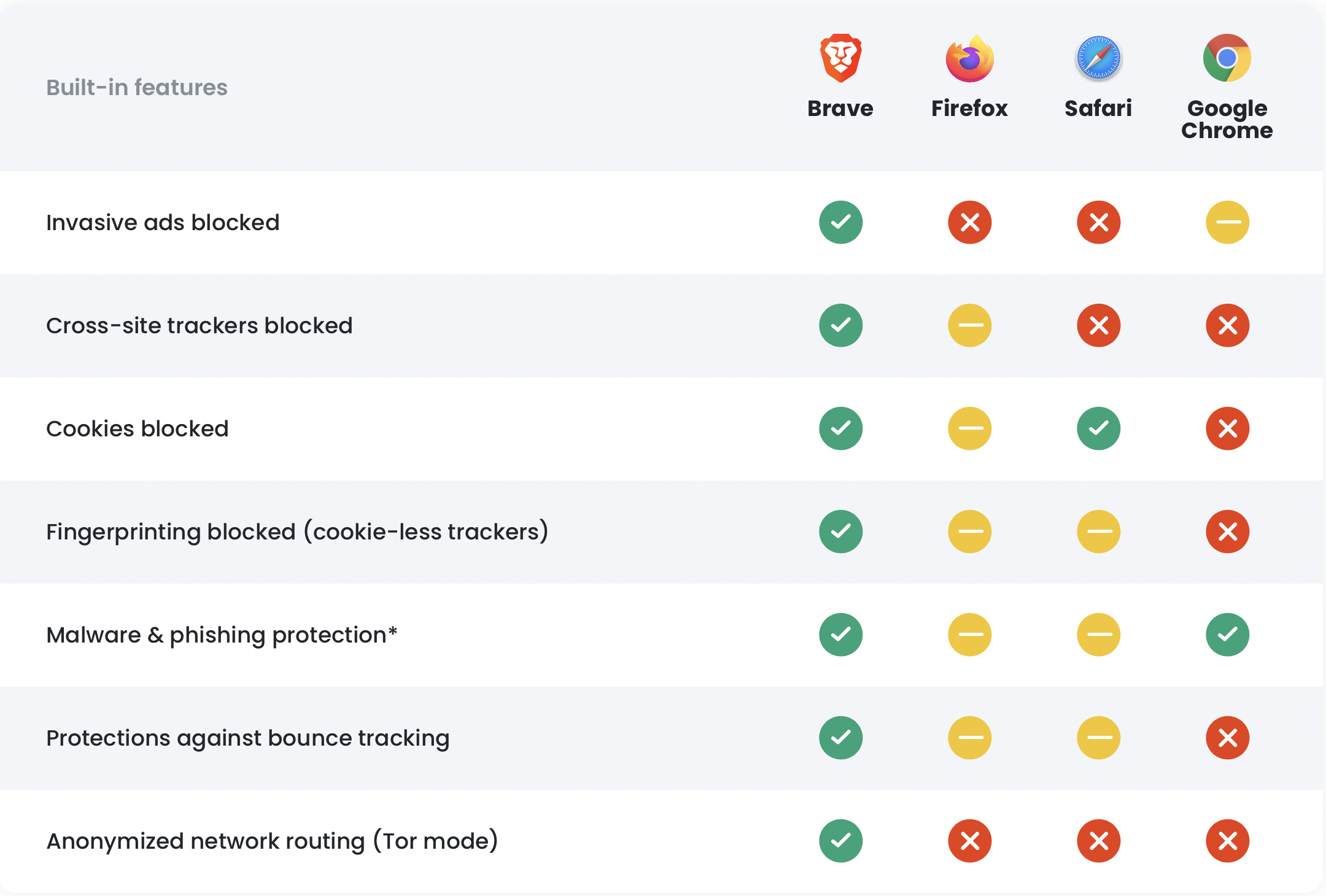
Task: Select the Protections against bounce tracking label
Action: (248, 738)
